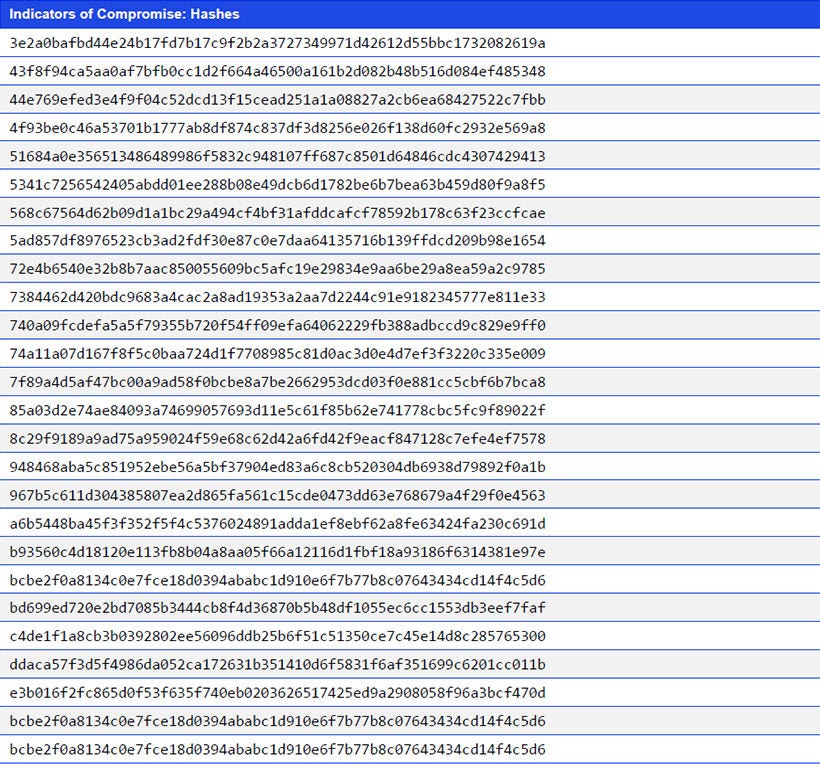Click the hash beginning c4de1f1a8cb3

click(278, 636)
